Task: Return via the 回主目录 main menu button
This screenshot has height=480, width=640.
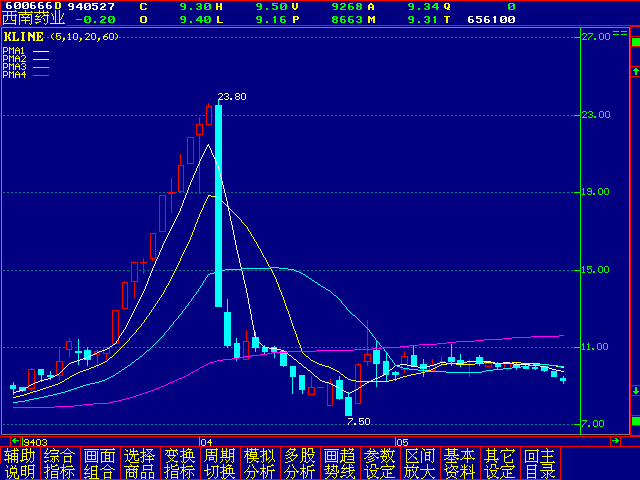Action: (540, 463)
